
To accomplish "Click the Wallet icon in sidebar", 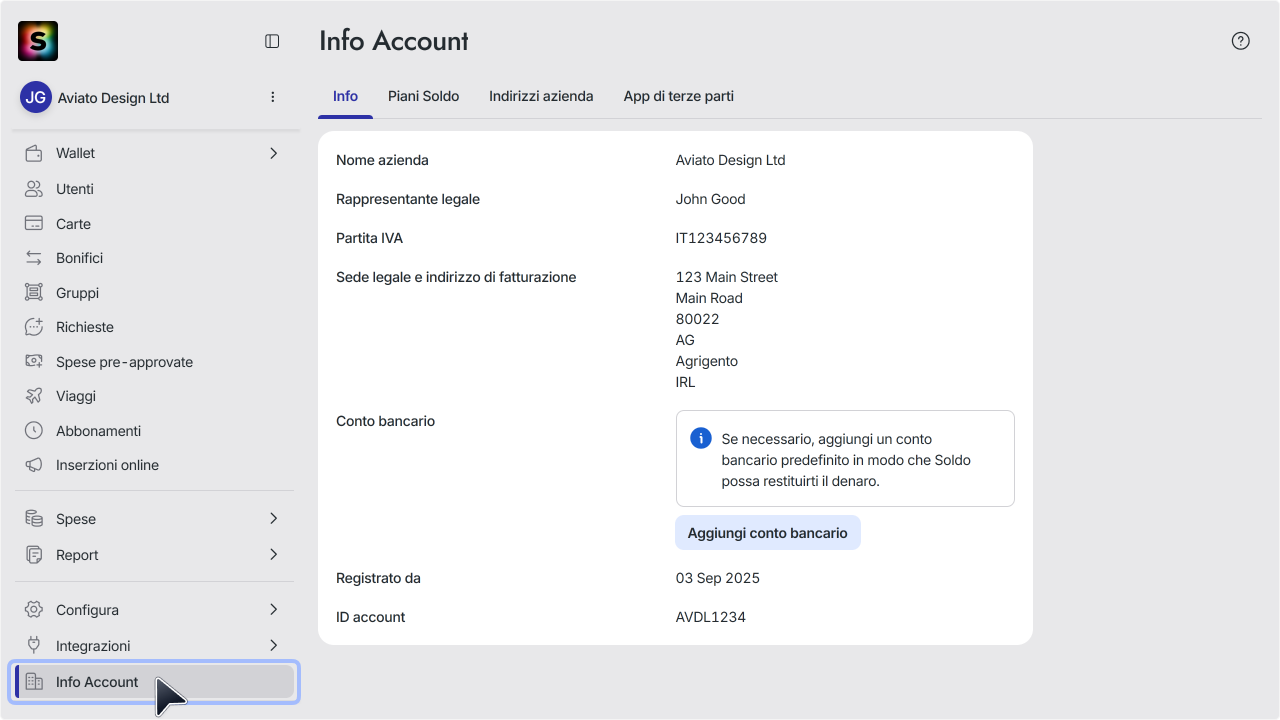I will 34,153.
